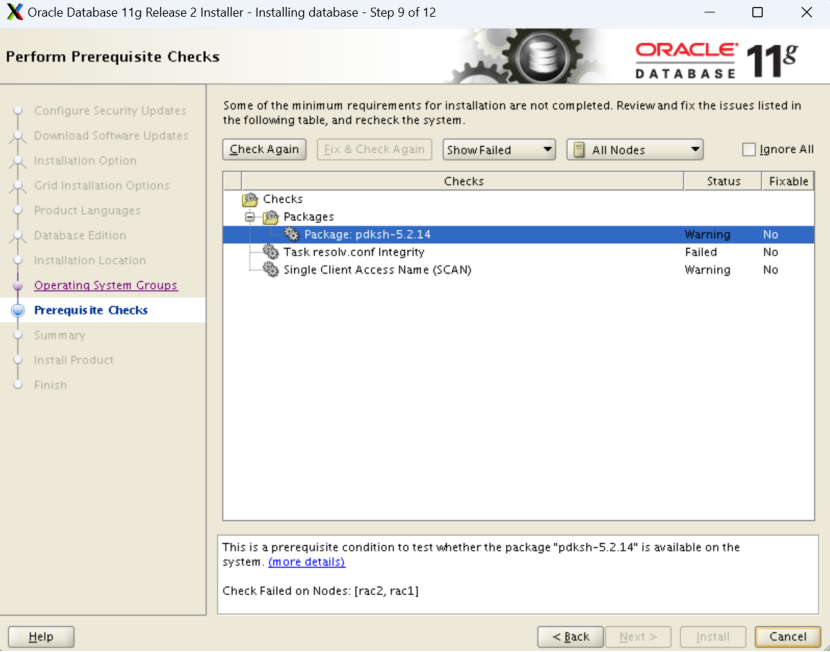Click the Packages folder icon

tap(271, 217)
